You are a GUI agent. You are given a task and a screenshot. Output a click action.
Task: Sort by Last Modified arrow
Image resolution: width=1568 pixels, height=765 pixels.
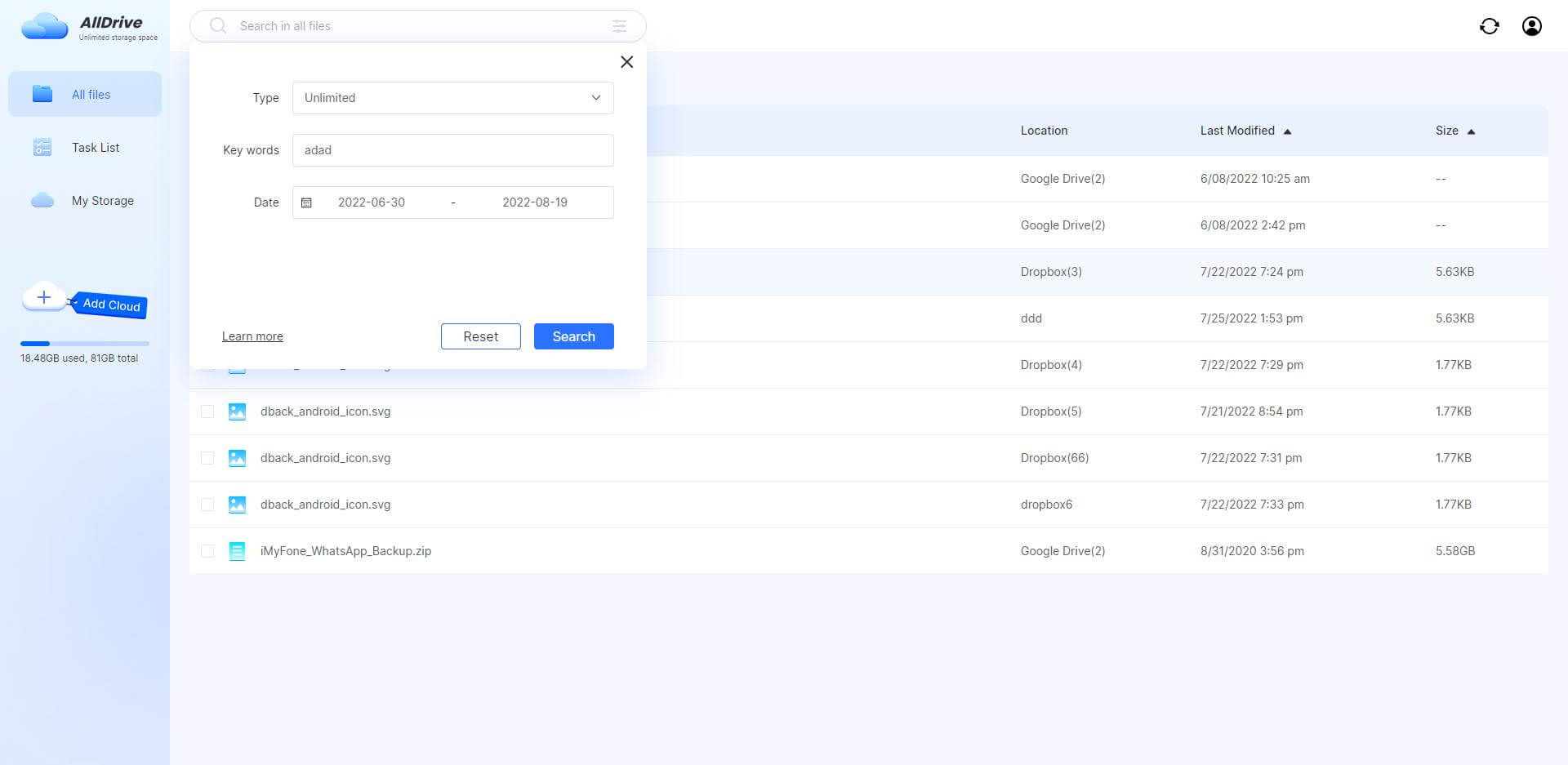pos(1287,131)
